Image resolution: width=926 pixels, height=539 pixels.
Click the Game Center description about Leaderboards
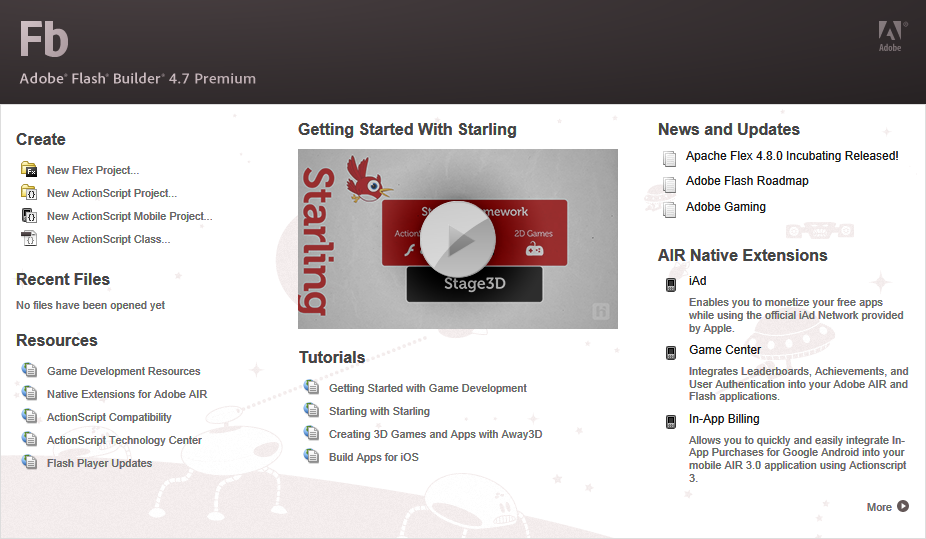(x=798, y=384)
